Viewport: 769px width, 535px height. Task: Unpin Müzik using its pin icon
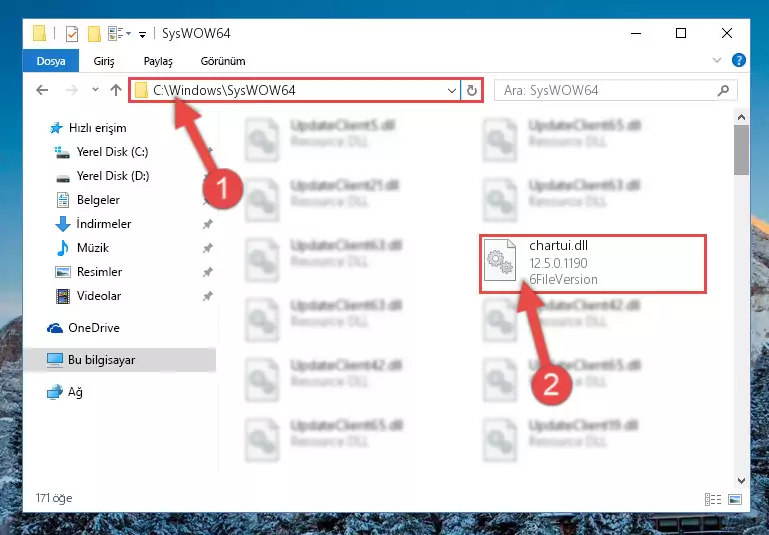tap(208, 248)
